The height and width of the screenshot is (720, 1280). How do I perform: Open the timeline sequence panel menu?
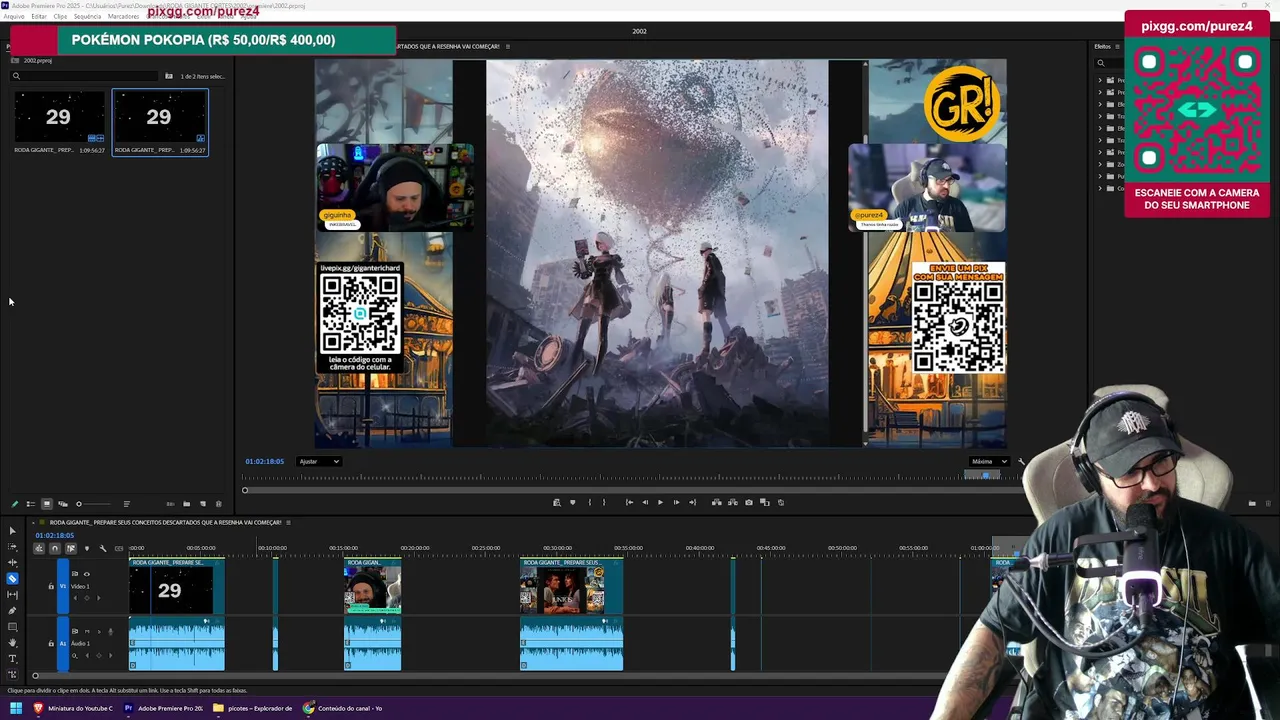(x=288, y=522)
